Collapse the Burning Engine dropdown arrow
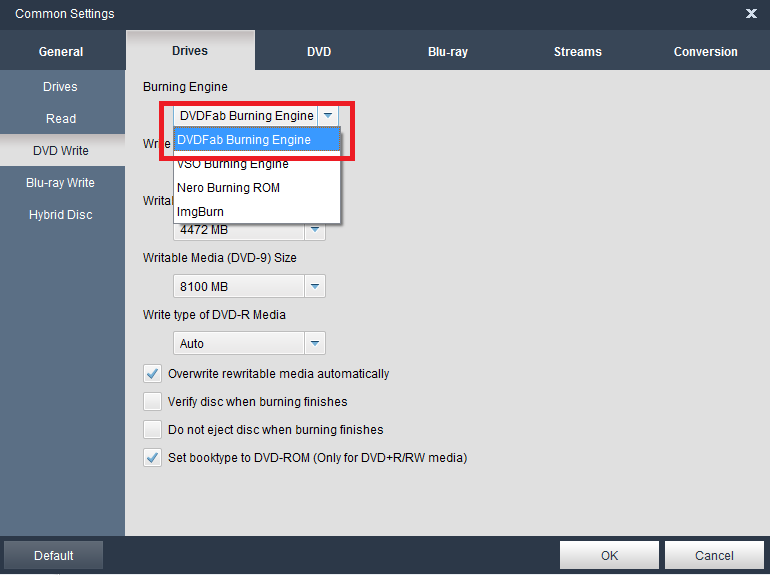The width and height of the screenshot is (772, 575). point(328,116)
